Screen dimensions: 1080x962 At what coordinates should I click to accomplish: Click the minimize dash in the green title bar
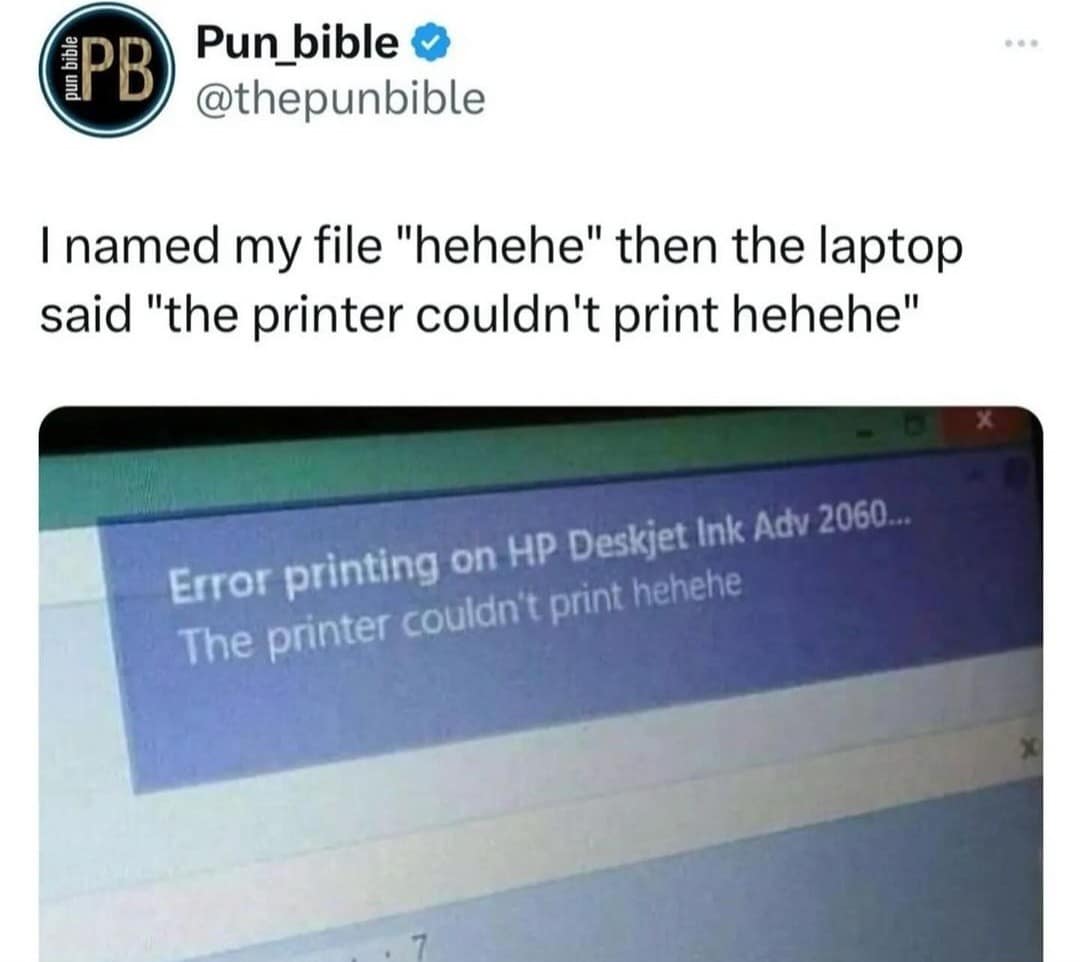point(864,434)
